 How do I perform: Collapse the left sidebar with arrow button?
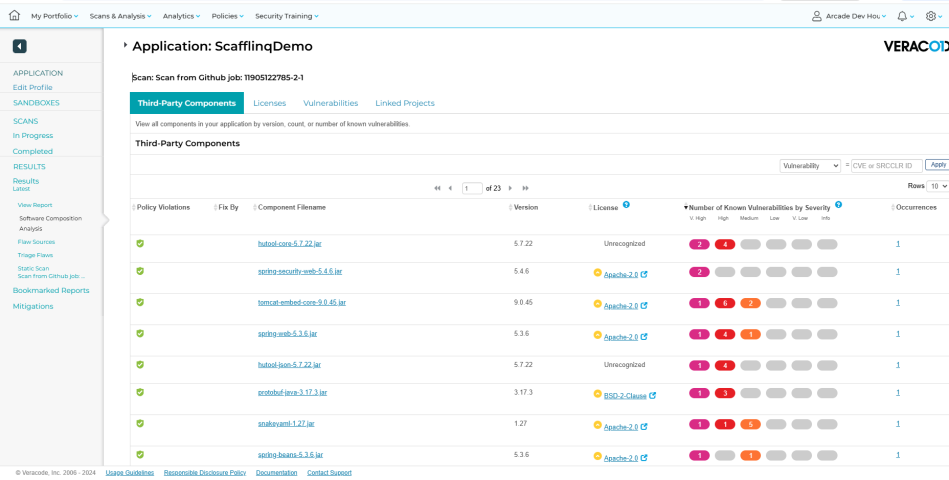(20, 46)
